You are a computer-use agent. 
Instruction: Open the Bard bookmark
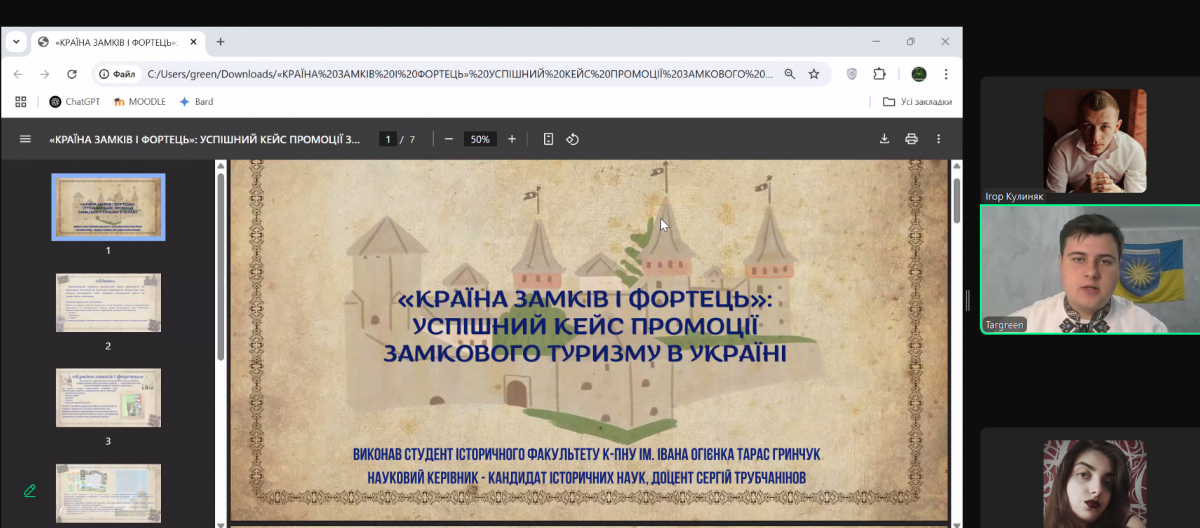coord(196,102)
